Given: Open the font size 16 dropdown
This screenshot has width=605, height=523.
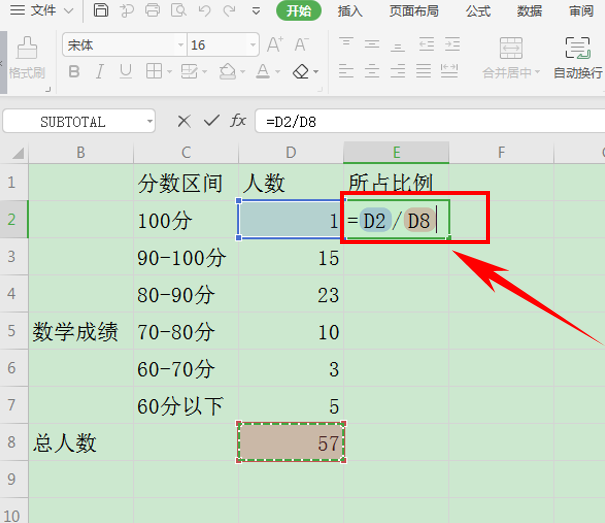Looking at the screenshot, I should click(x=253, y=45).
